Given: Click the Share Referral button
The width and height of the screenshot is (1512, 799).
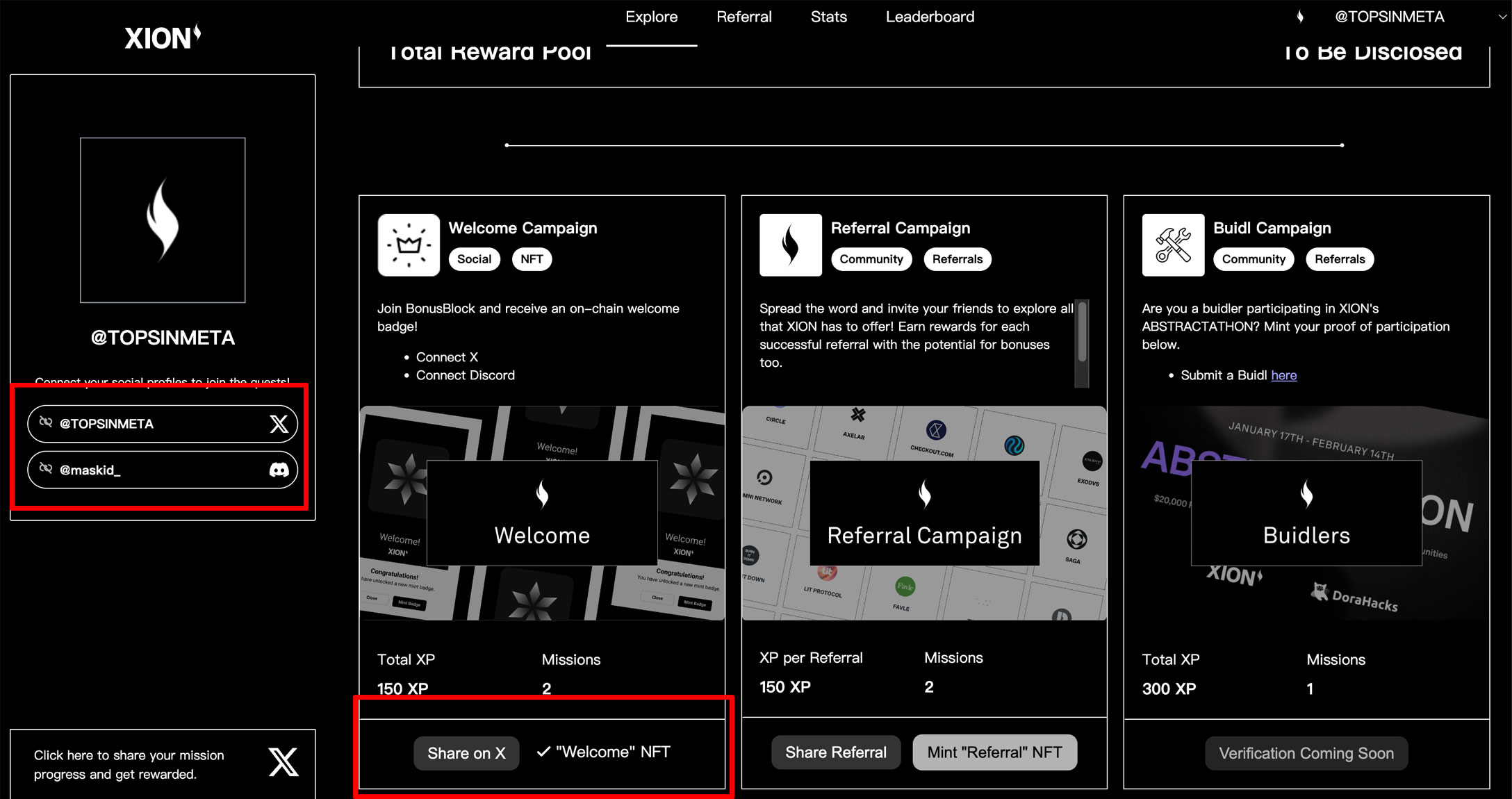Looking at the screenshot, I should 836,752.
